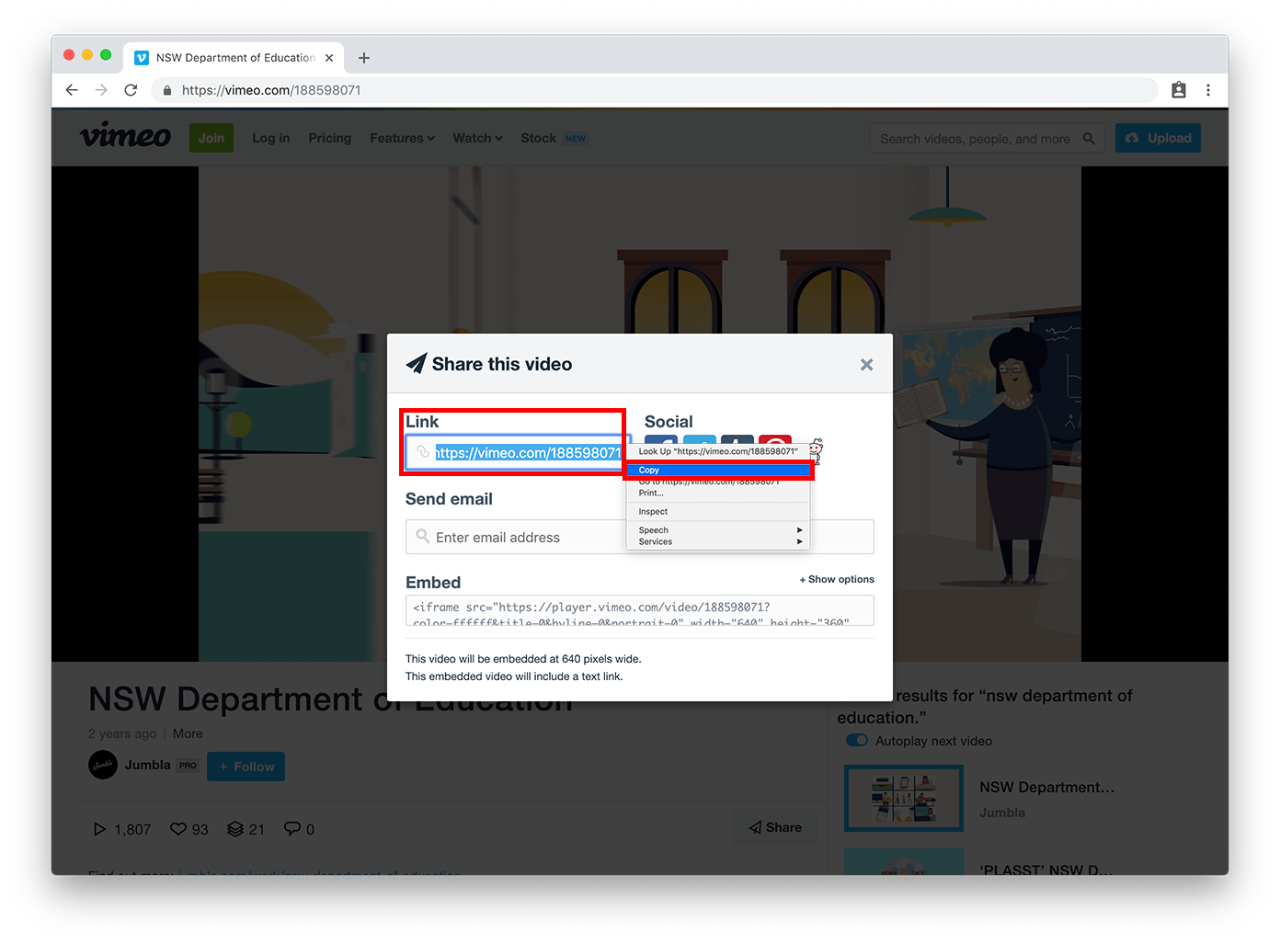1280x943 pixels.
Task: Go to the Pricing page
Action: pos(330,138)
